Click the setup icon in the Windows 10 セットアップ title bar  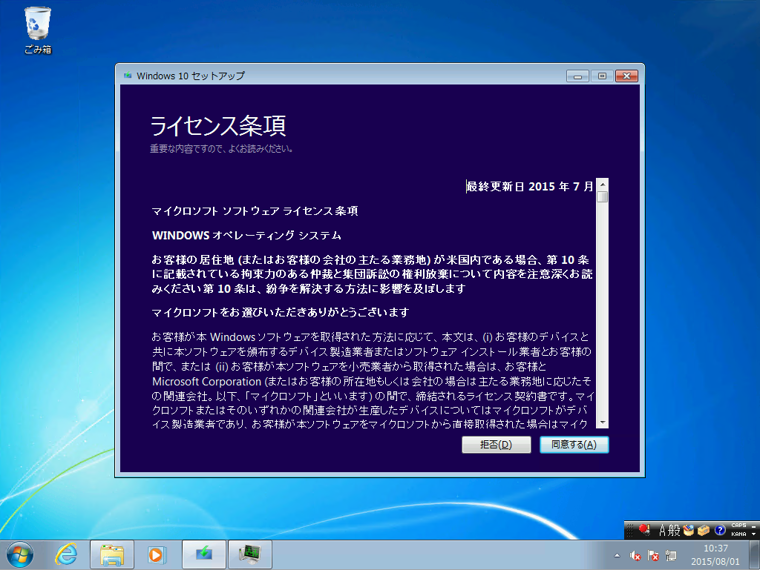click(127, 76)
